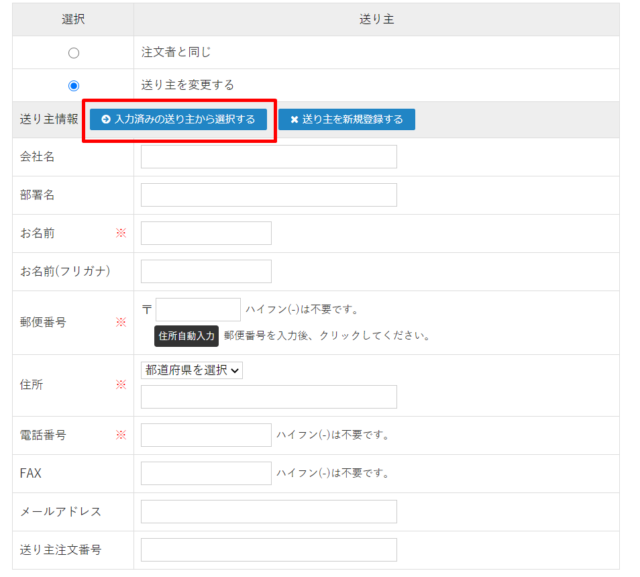This screenshot has height=577, width=640.
Task: Click the お名前(フリガナ) input field
Action: coord(206,271)
